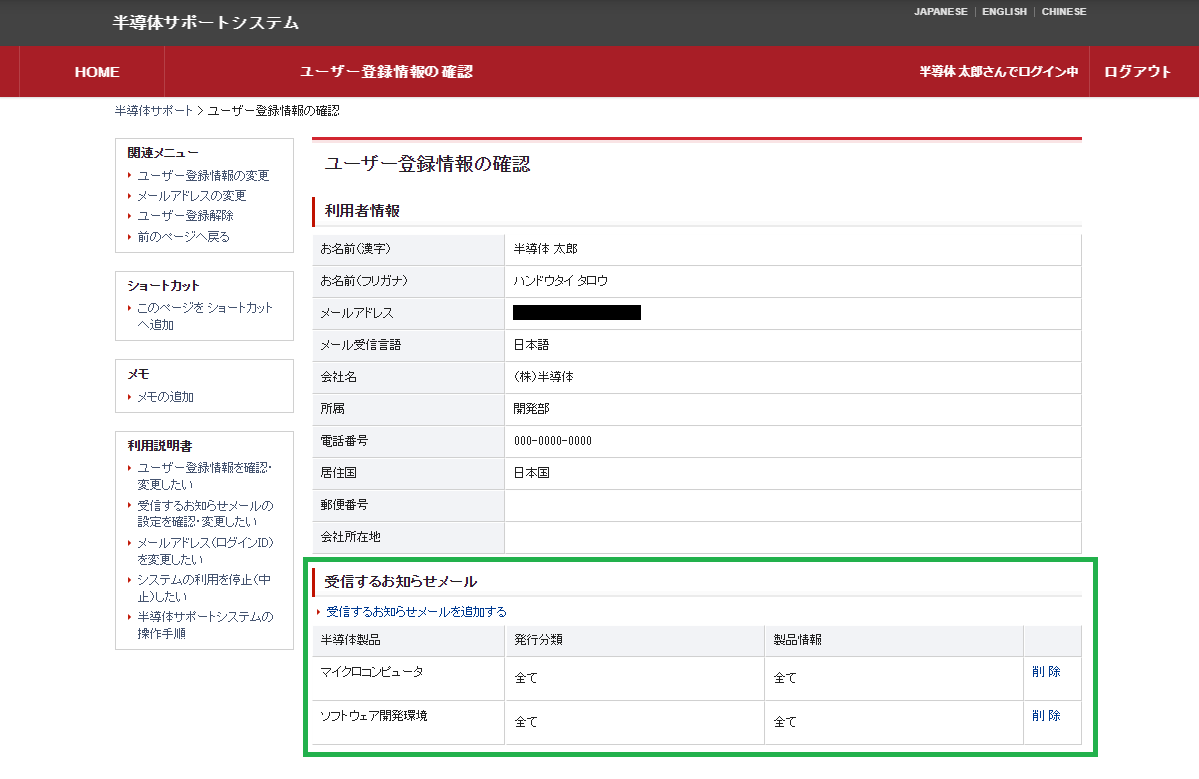The height and width of the screenshot is (779, 1199).
Task: Delete the ソフトウェア開発環境 mail row
Action: click(x=1046, y=716)
